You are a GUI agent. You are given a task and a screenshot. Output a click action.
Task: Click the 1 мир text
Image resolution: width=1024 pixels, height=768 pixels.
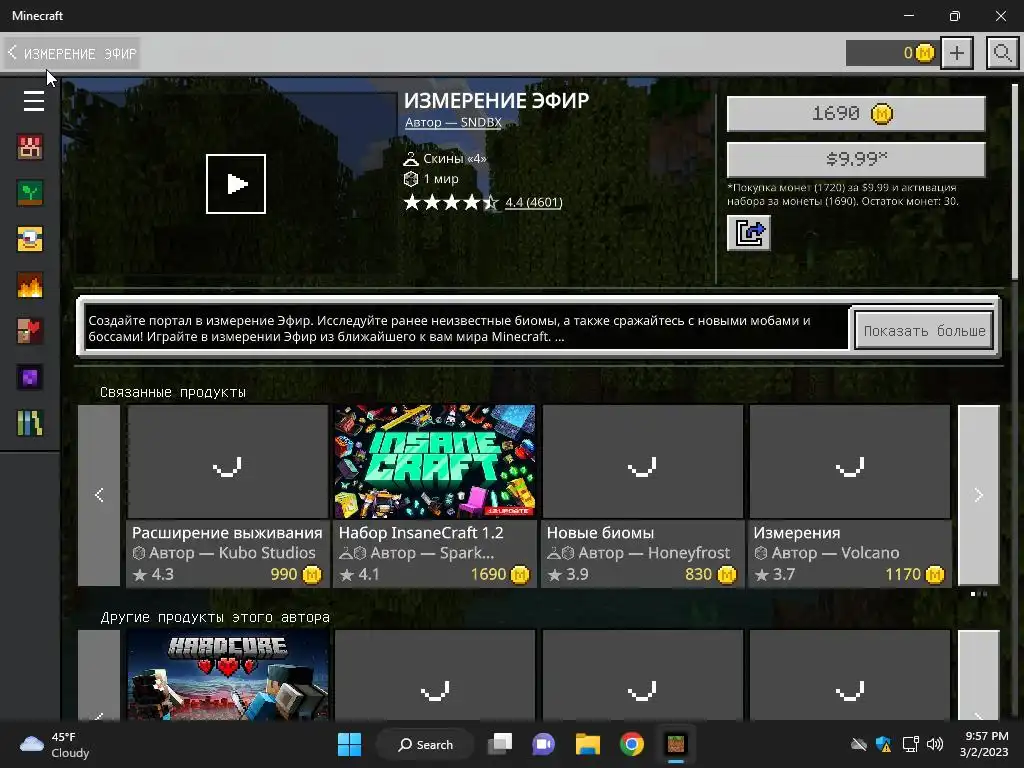point(441,179)
